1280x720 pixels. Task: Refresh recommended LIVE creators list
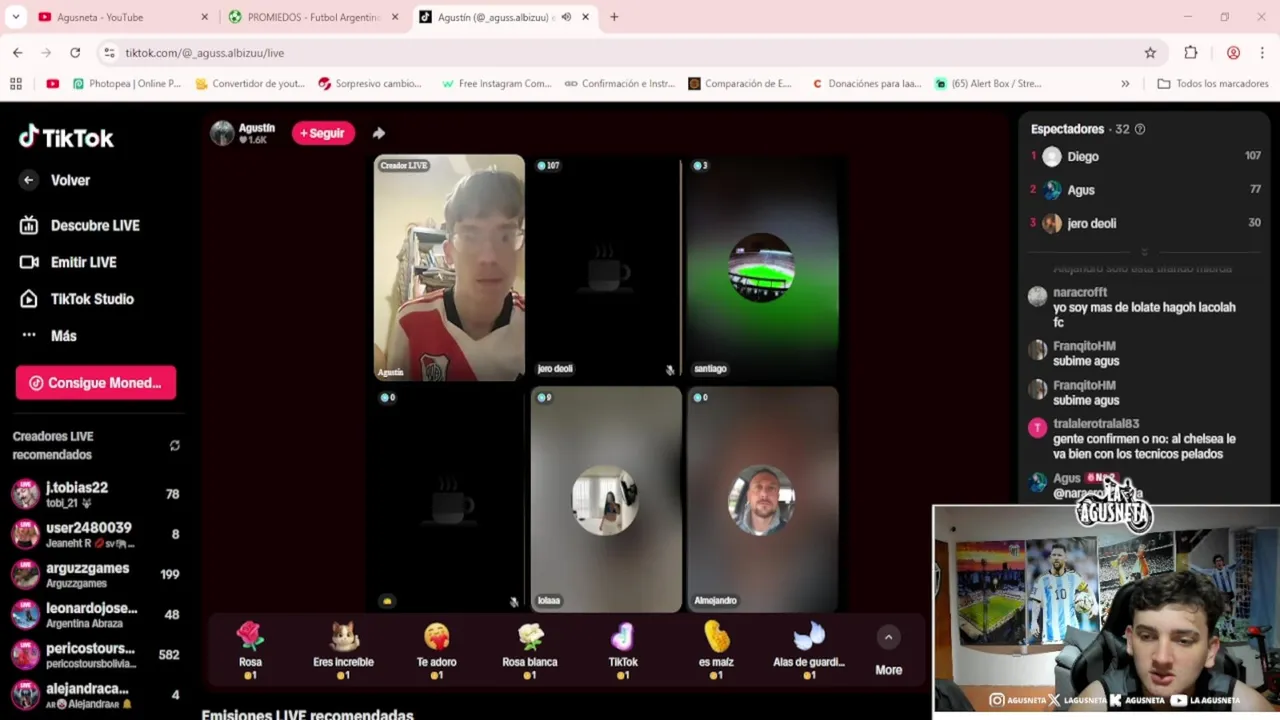point(175,446)
